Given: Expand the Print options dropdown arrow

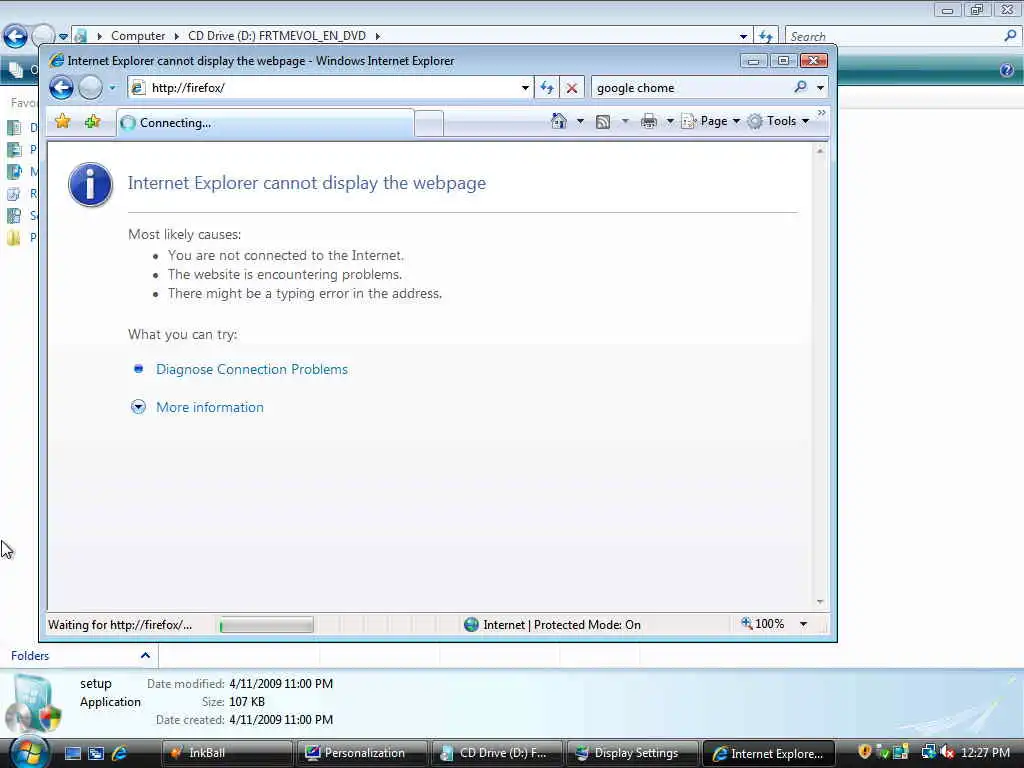Looking at the screenshot, I should [x=669, y=121].
